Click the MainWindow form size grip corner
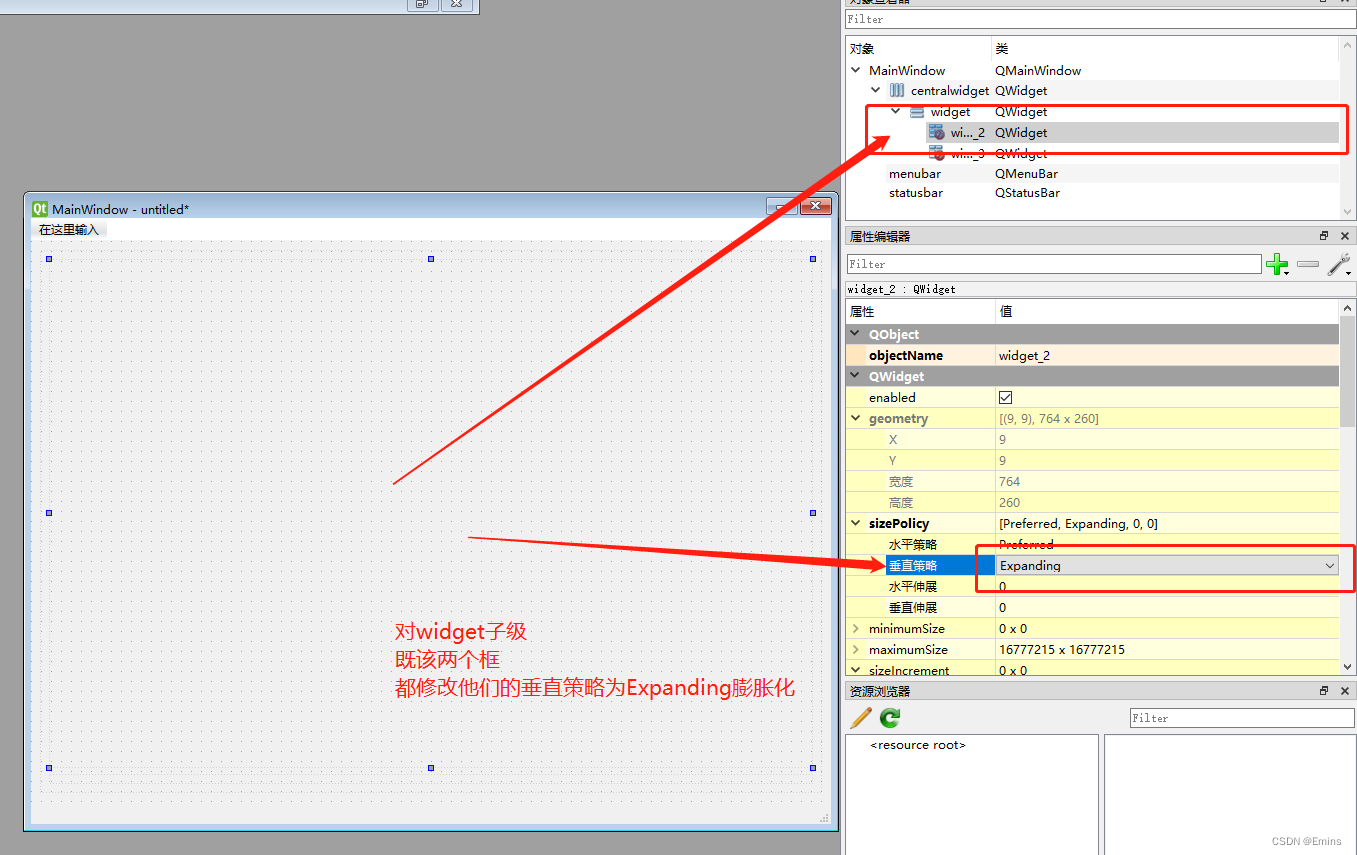This screenshot has height=855, width=1357. pos(825,818)
